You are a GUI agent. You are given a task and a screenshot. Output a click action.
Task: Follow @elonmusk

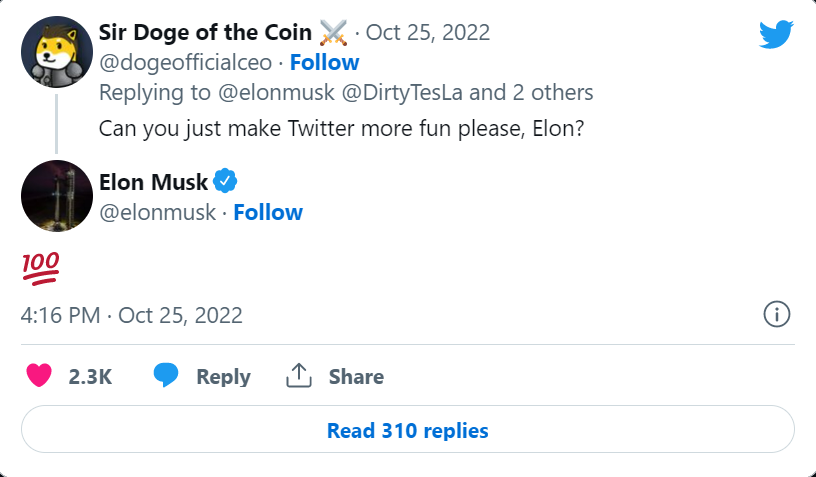pos(268,212)
